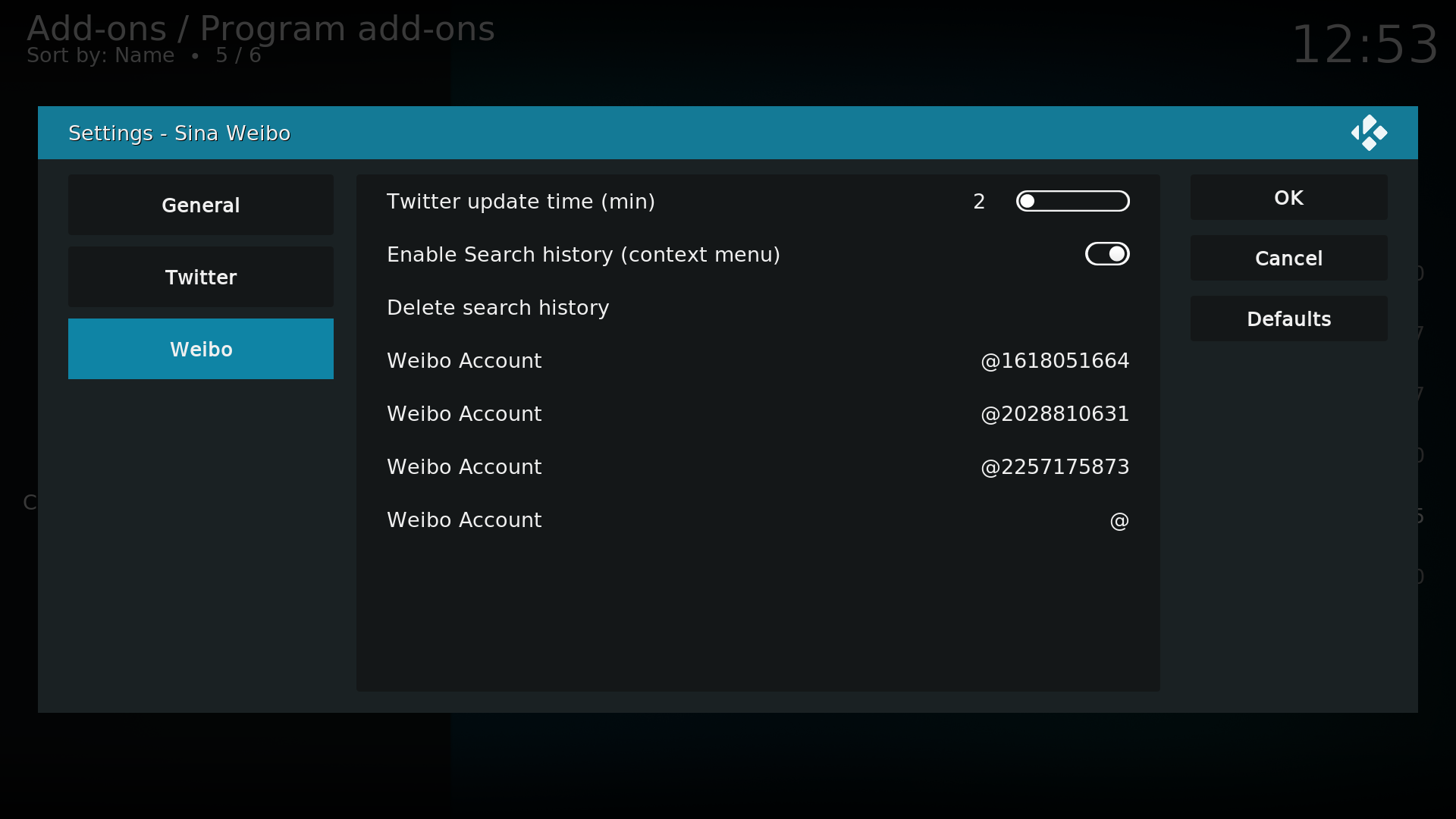Click the Settings - Sina Weibo title bar
Screen dimensions: 1456x819
(179, 133)
